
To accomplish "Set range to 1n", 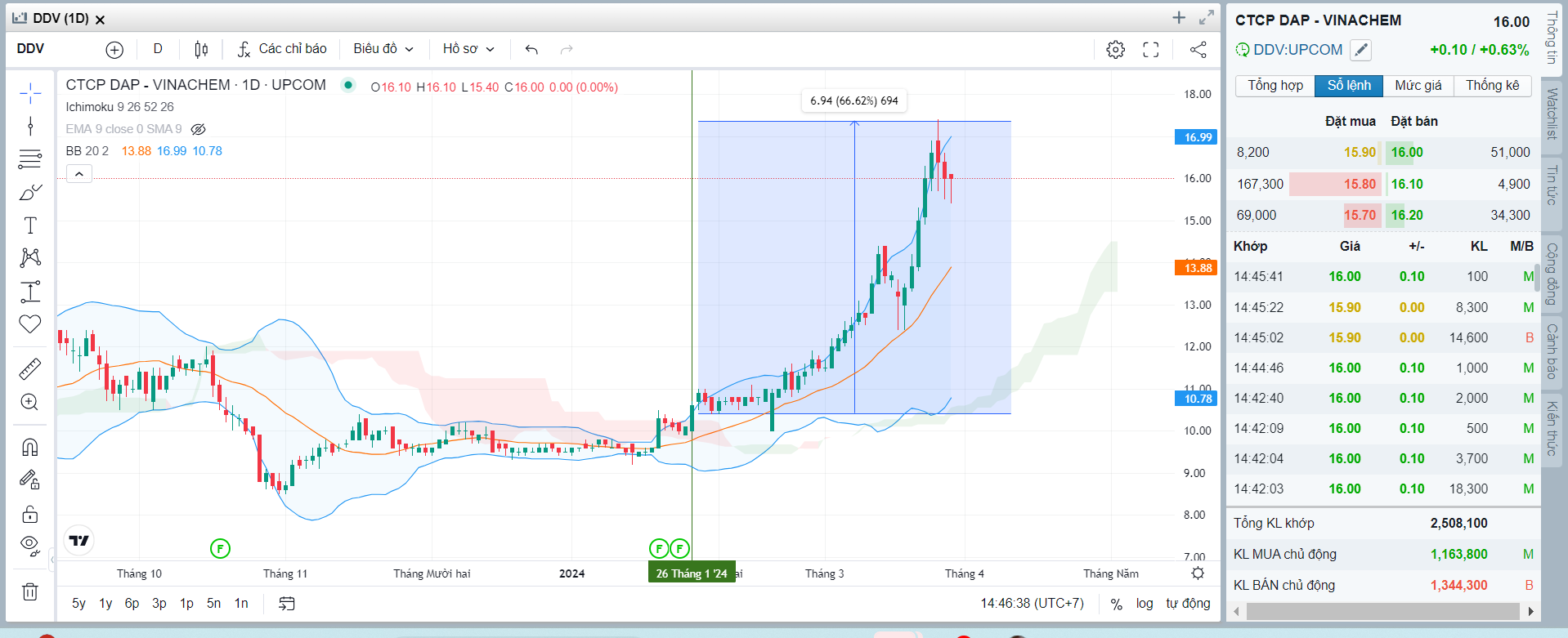I will (241, 604).
